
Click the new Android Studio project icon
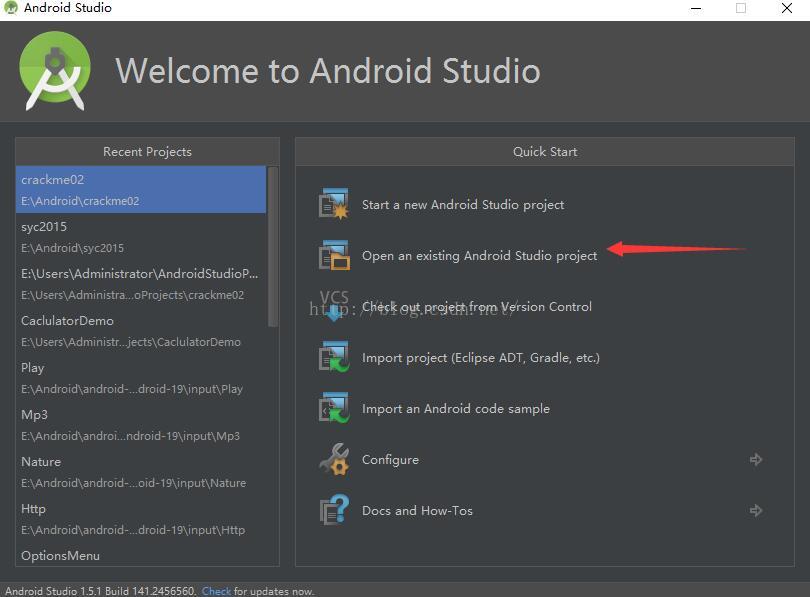(x=334, y=205)
